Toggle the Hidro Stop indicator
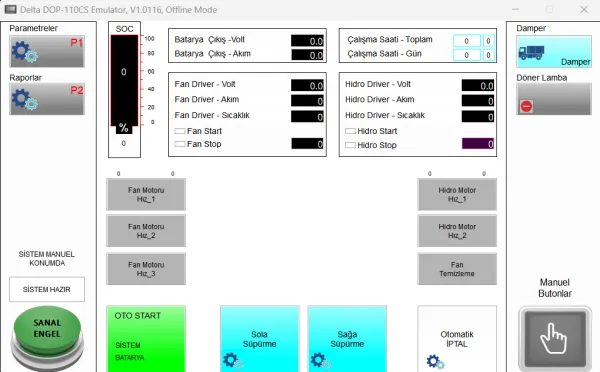This screenshot has width=600, height=372. click(x=350, y=145)
